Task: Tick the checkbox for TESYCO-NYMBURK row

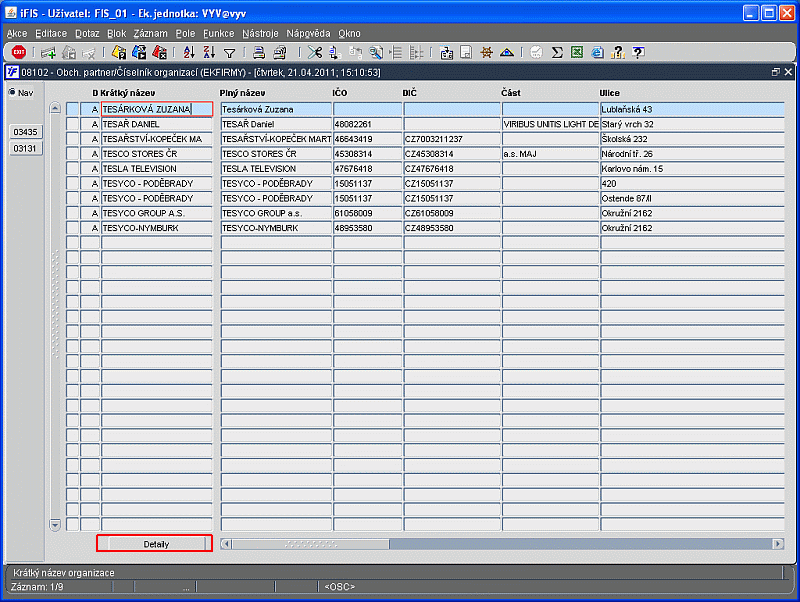Action: [x=72, y=228]
